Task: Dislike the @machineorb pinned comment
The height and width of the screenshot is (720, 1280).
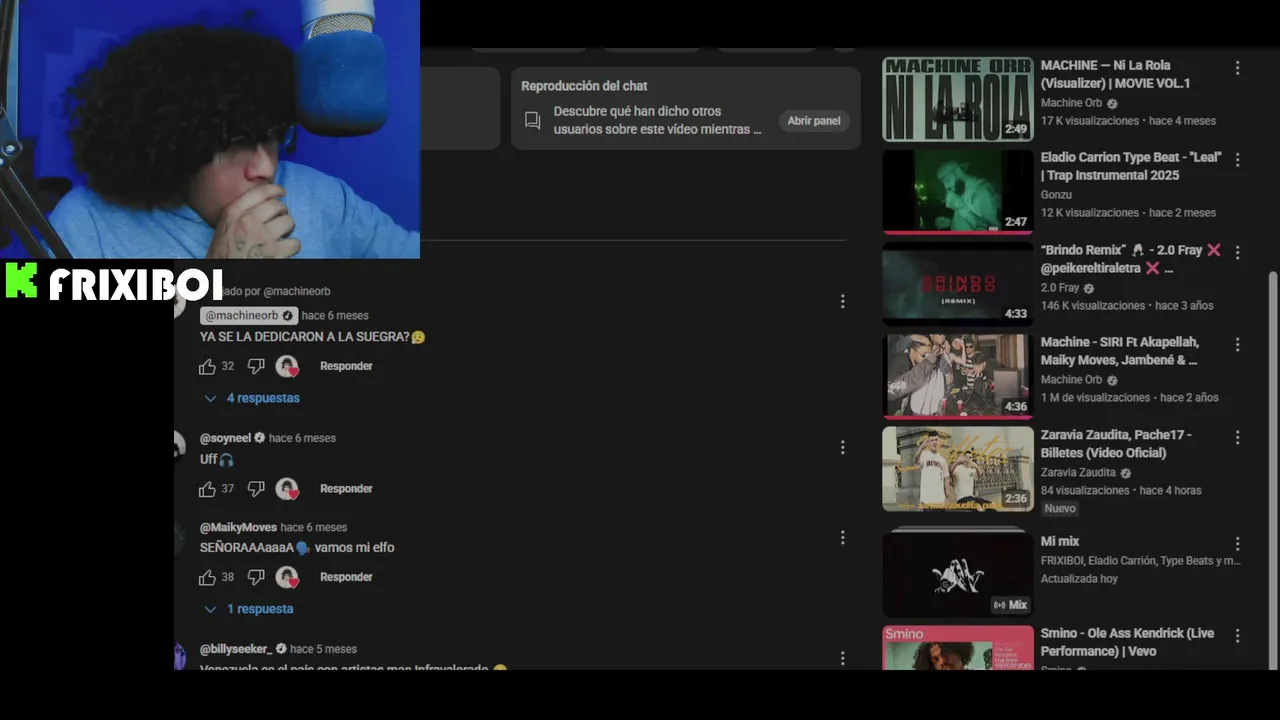Action: coord(256,367)
